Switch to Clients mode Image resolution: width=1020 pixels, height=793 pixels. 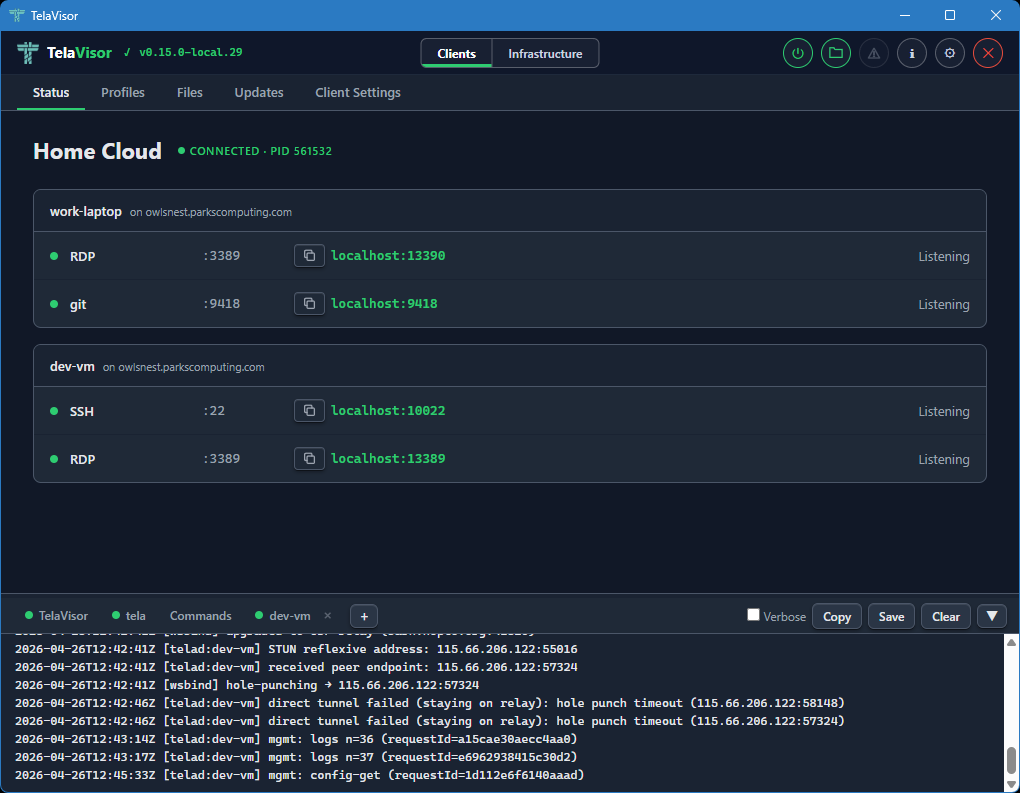tap(456, 53)
